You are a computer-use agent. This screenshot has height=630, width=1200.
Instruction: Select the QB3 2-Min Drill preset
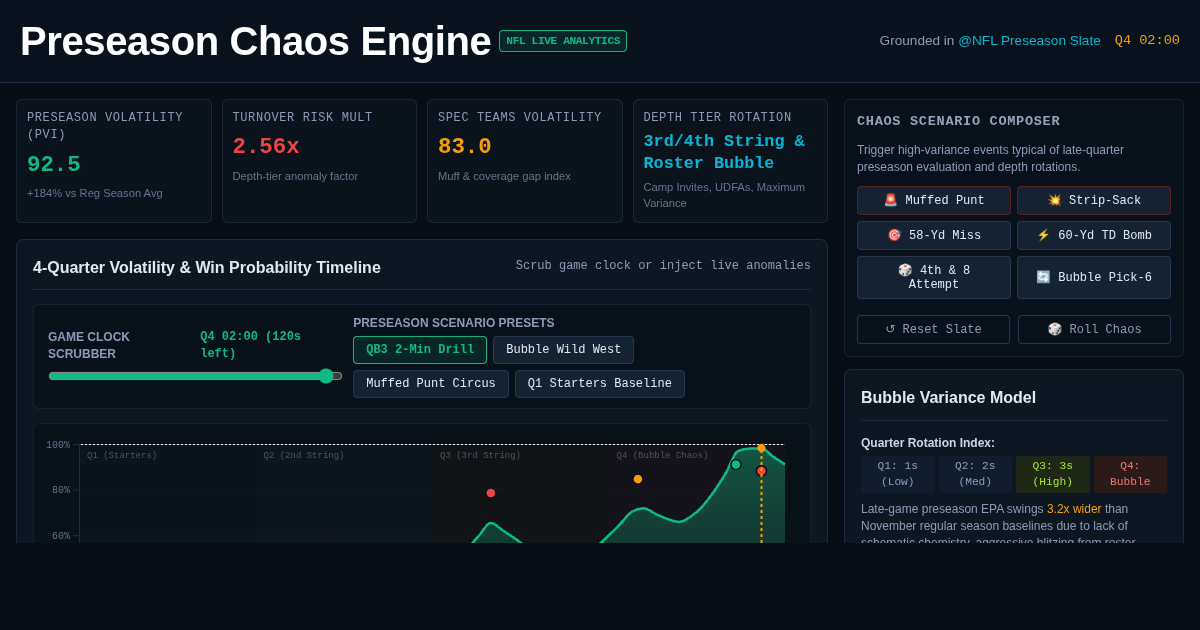[420, 350]
